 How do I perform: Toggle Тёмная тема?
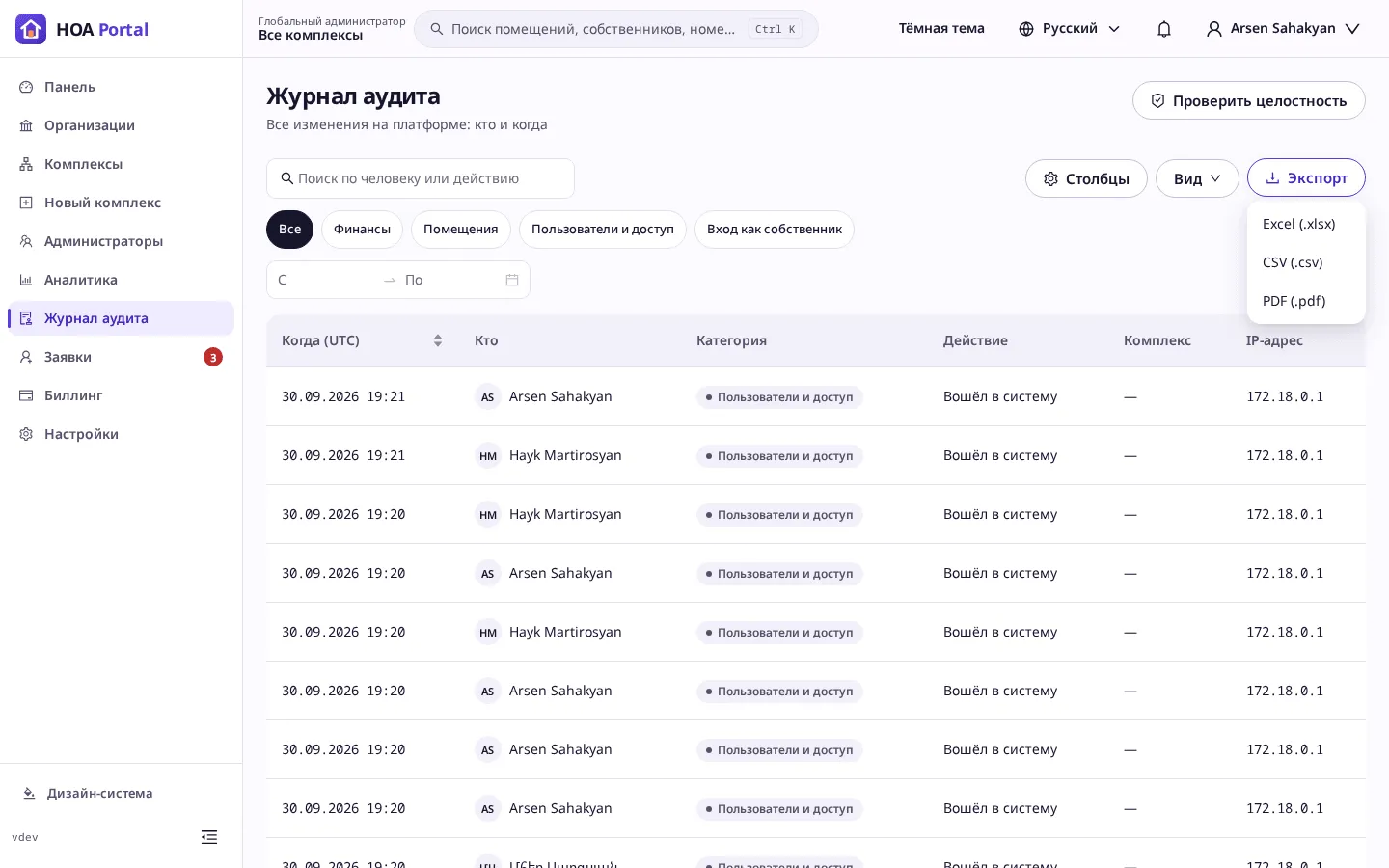pos(941,29)
